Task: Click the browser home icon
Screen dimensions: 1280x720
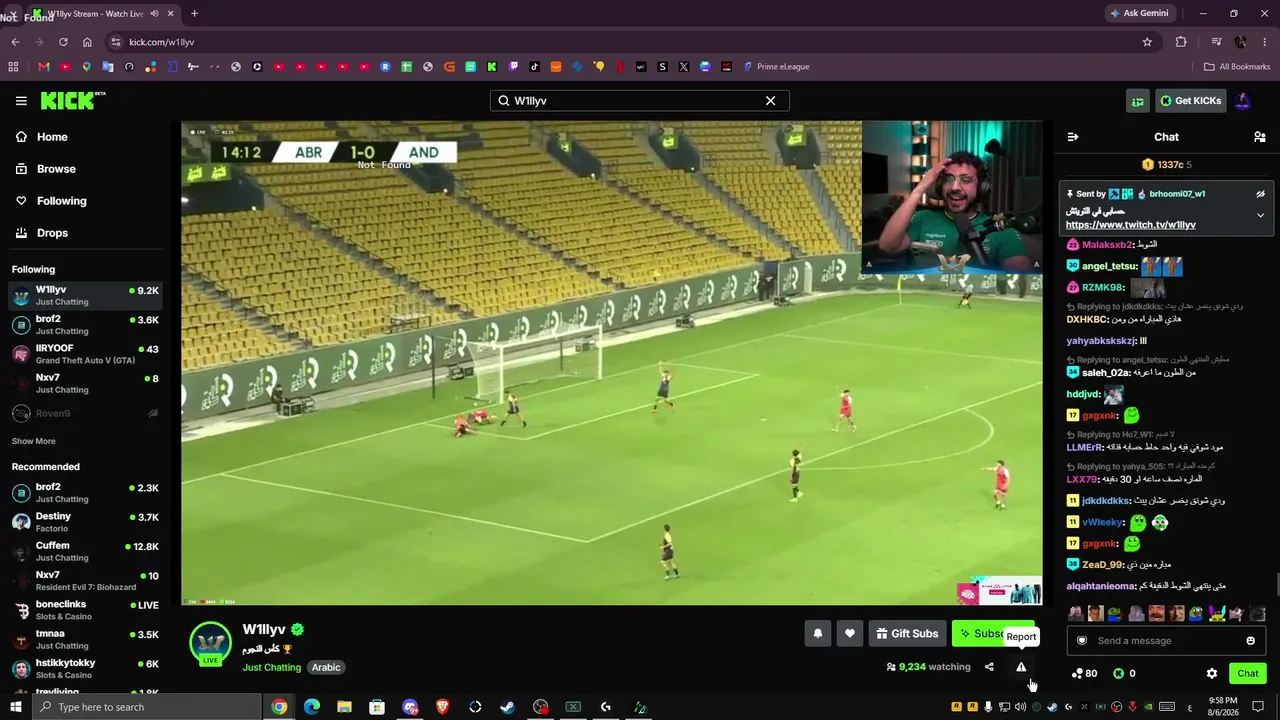Action: (x=87, y=42)
